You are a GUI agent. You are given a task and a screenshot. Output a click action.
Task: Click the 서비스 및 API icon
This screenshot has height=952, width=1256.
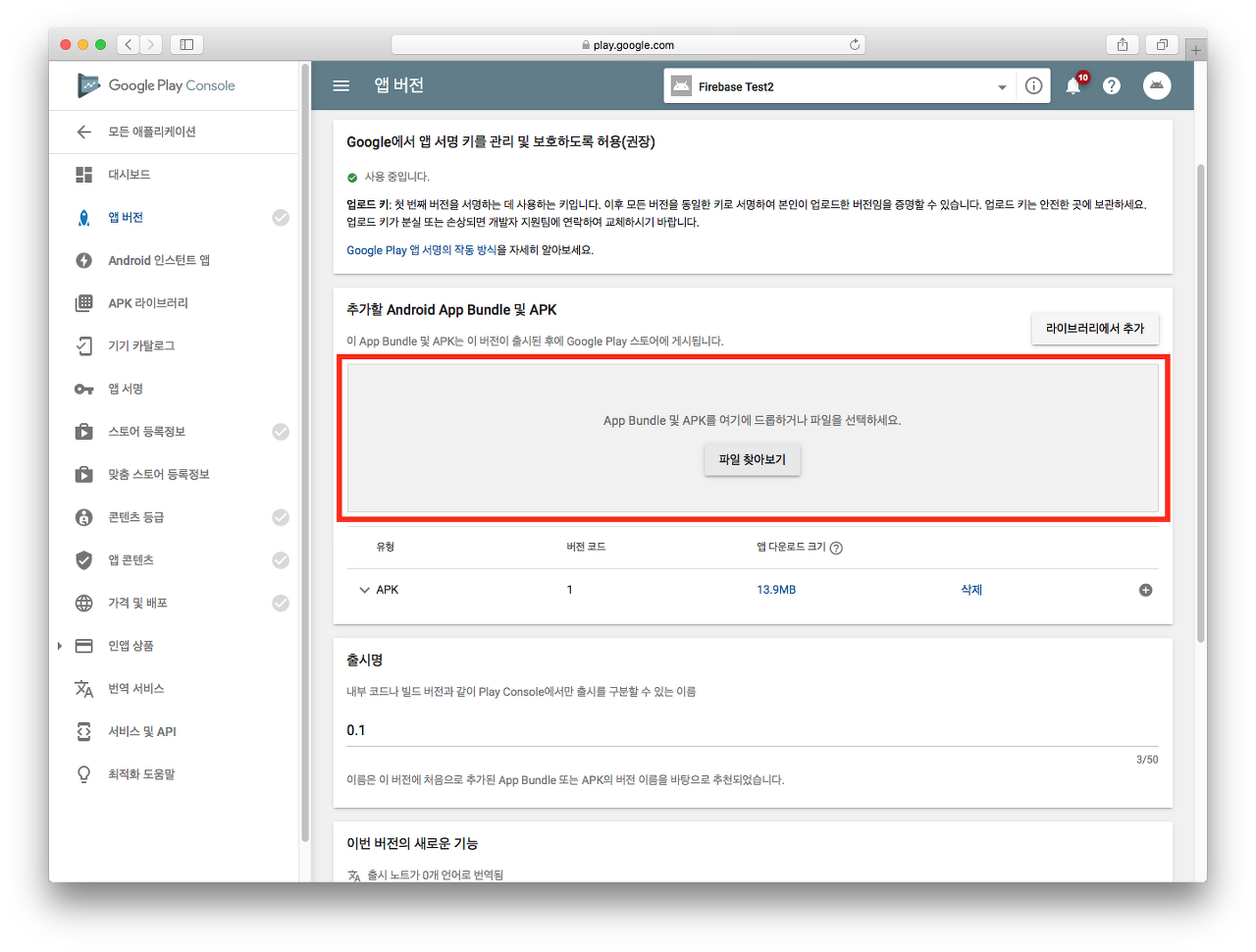click(x=84, y=731)
